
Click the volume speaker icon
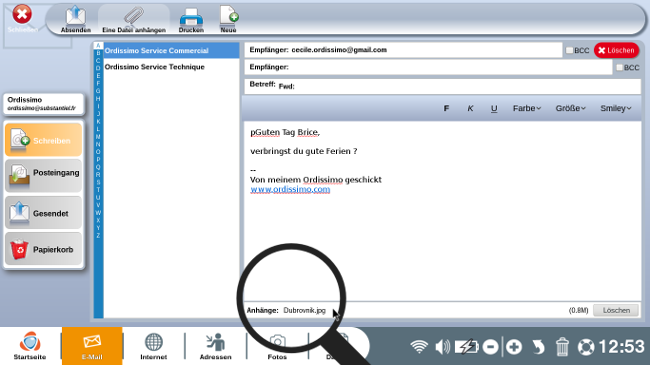point(442,346)
